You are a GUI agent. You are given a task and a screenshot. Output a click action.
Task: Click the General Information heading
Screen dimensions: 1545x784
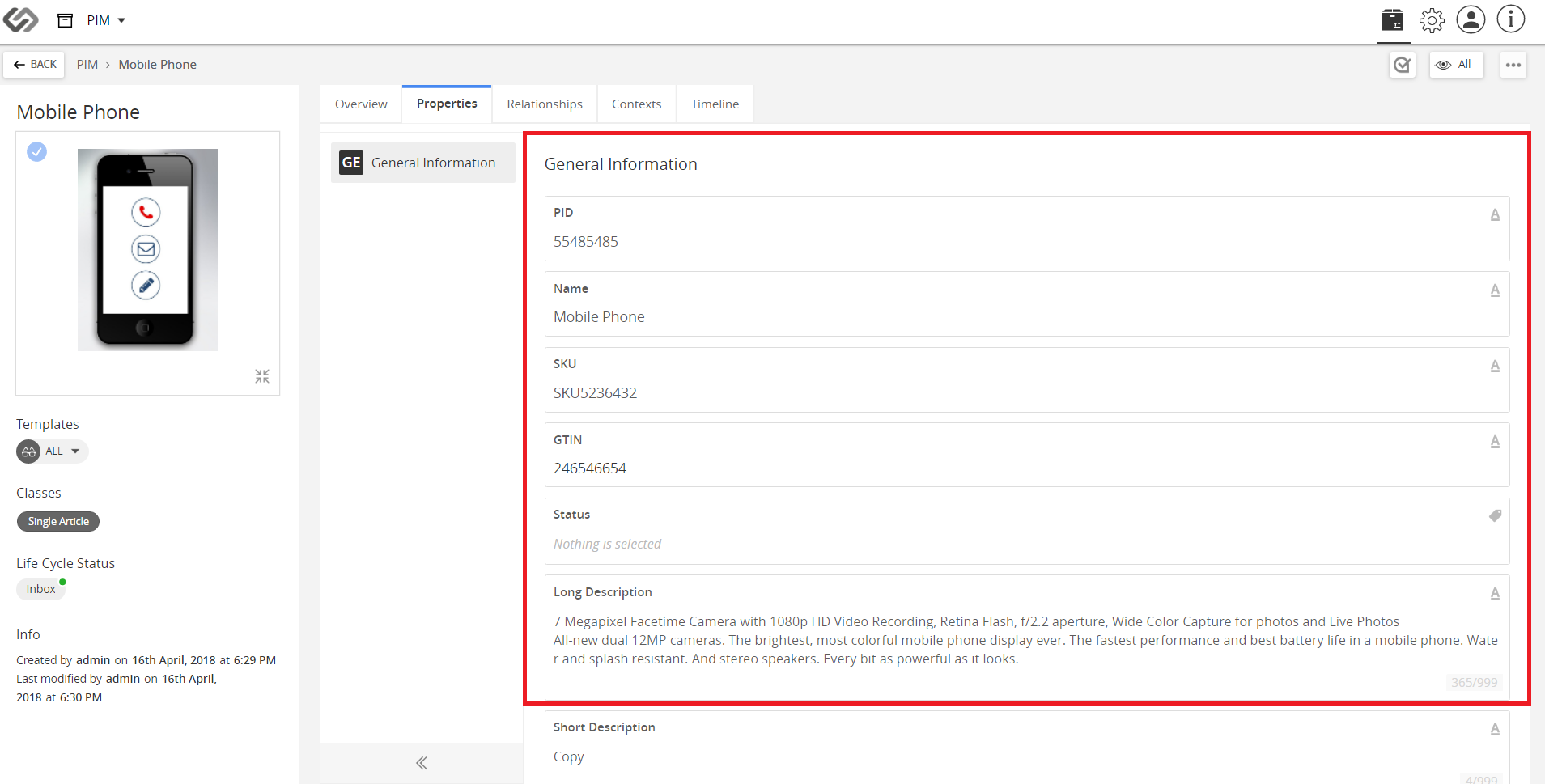click(621, 164)
